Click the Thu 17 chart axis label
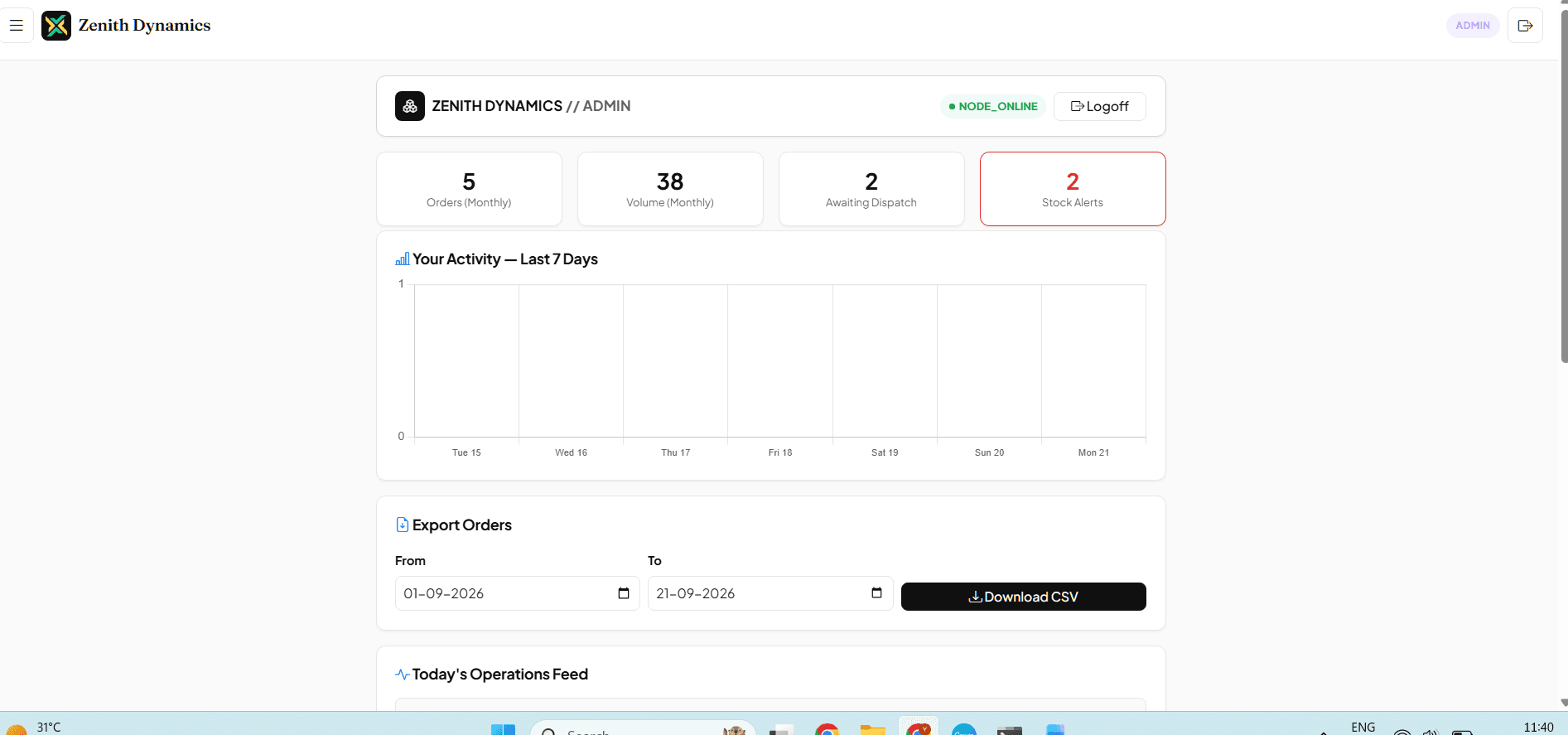1568x735 pixels. point(675,452)
